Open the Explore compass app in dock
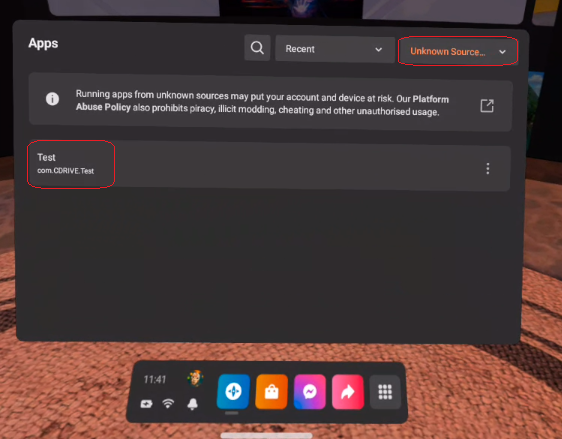 [x=233, y=391]
